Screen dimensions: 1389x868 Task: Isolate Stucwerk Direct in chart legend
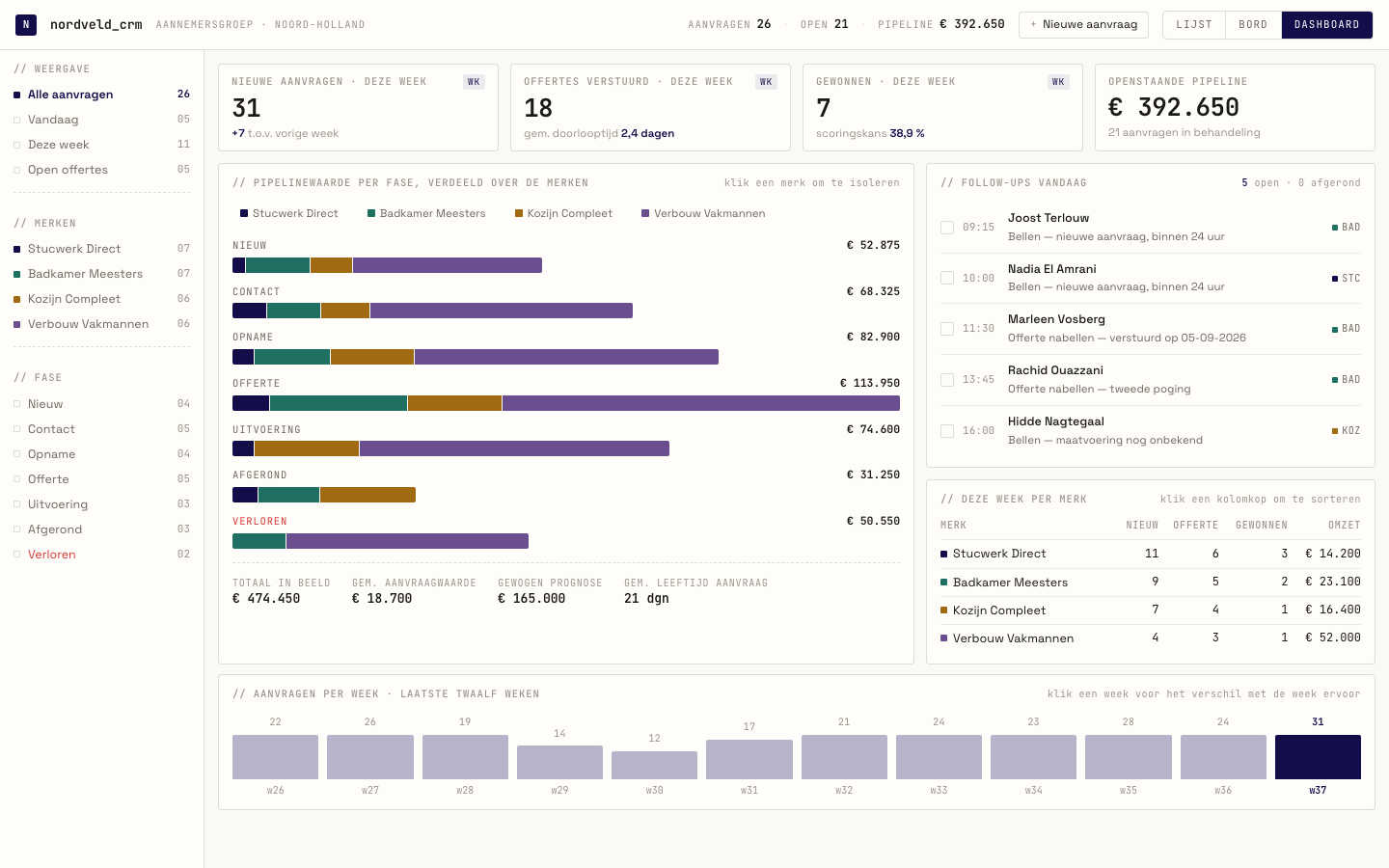[x=289, y=213]
